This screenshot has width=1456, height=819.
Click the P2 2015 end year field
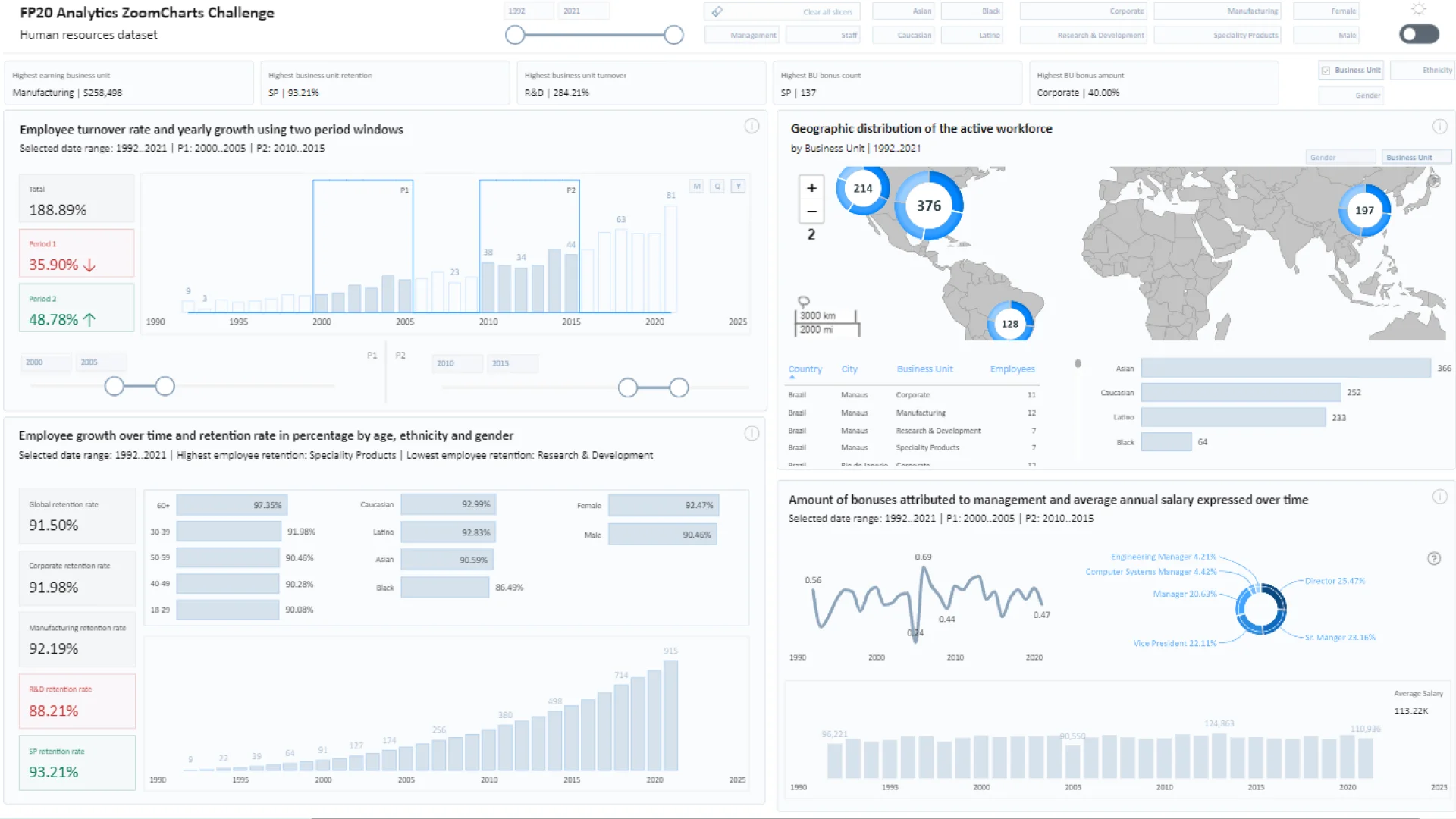click(x=512, y=363)
